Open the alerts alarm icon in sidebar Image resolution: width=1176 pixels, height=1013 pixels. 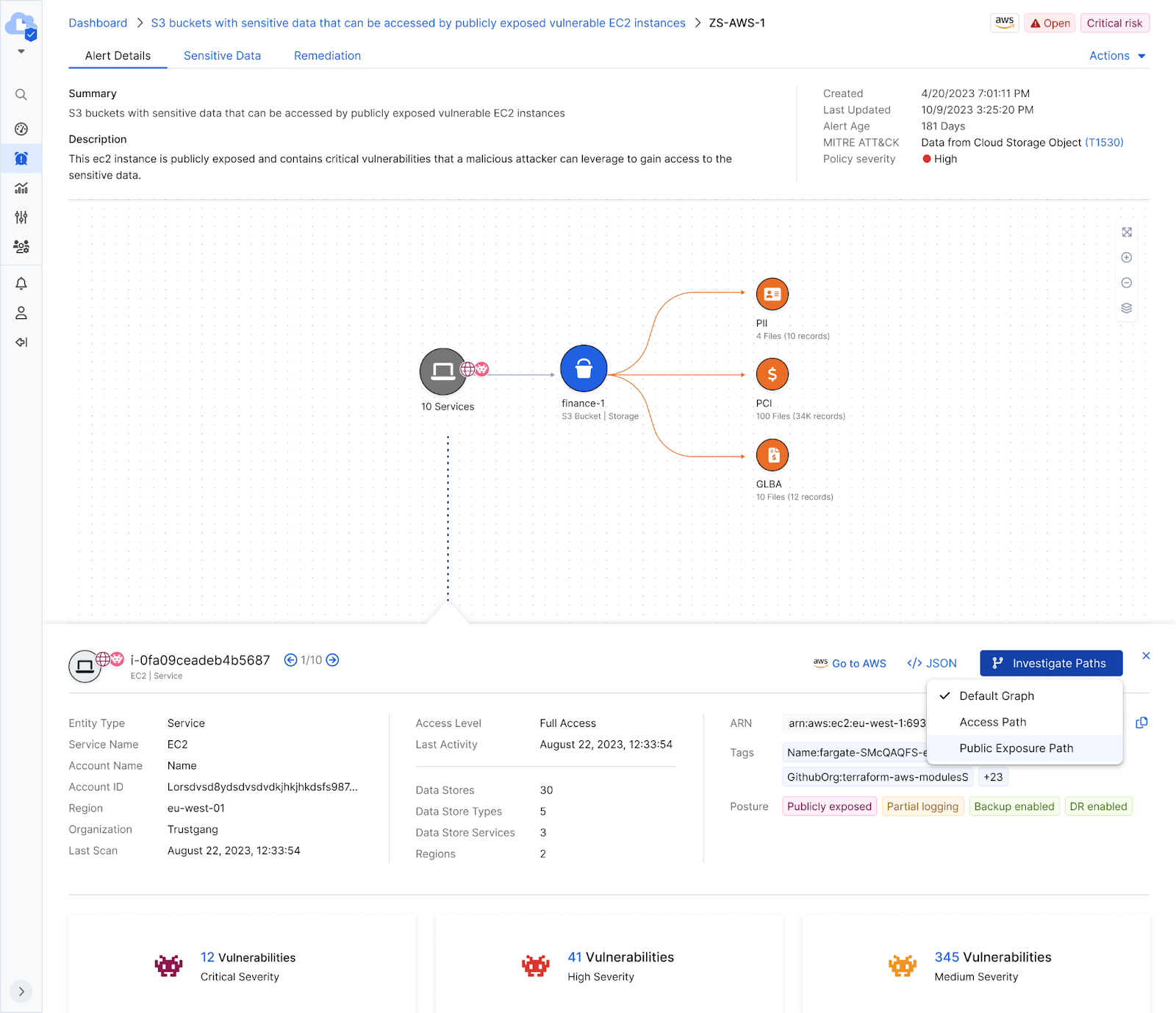coord(21,158)
